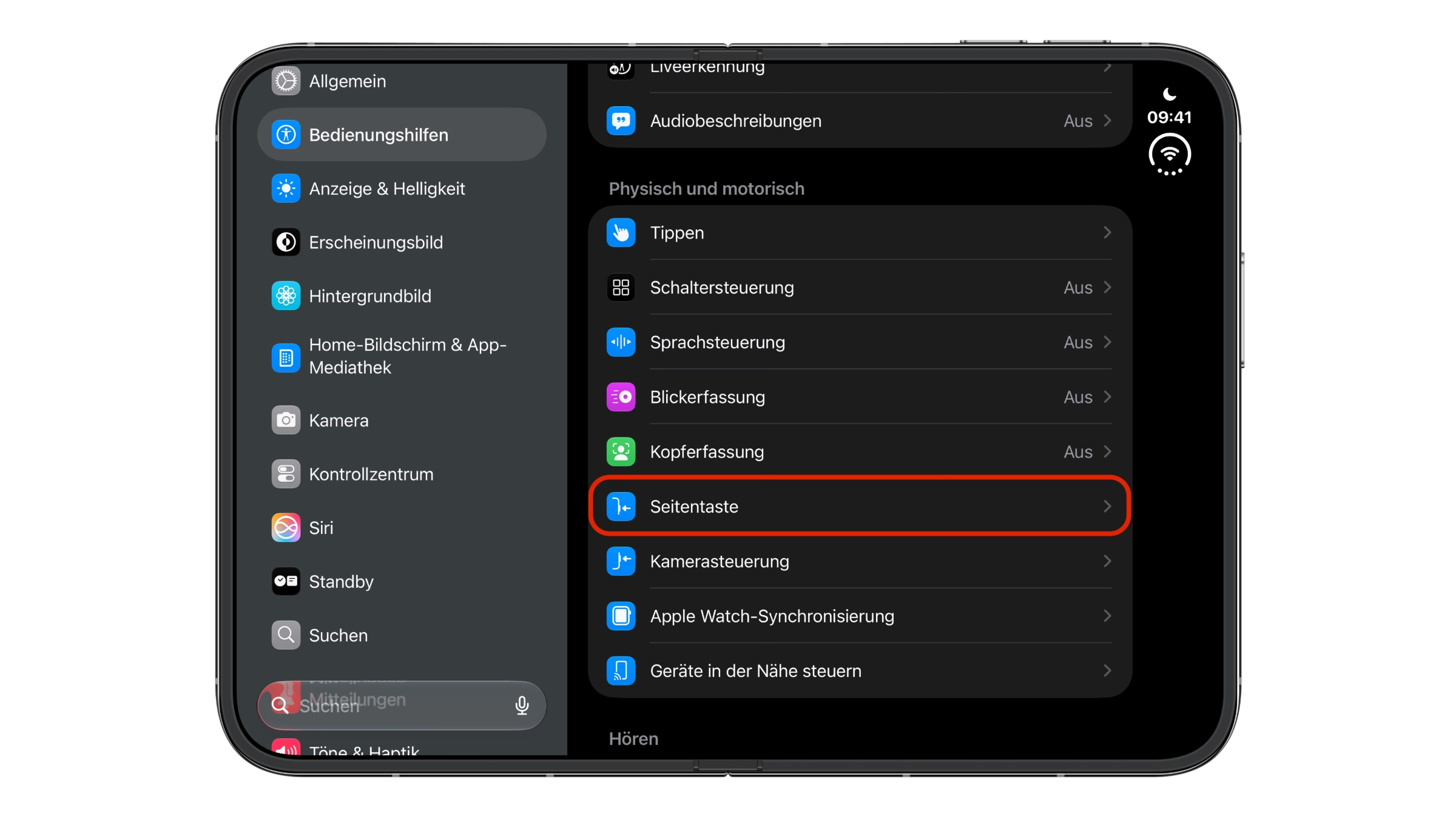Select Kontrollzentrum sidebar entry
This screenshot has width=1456, height=819.
402,474
